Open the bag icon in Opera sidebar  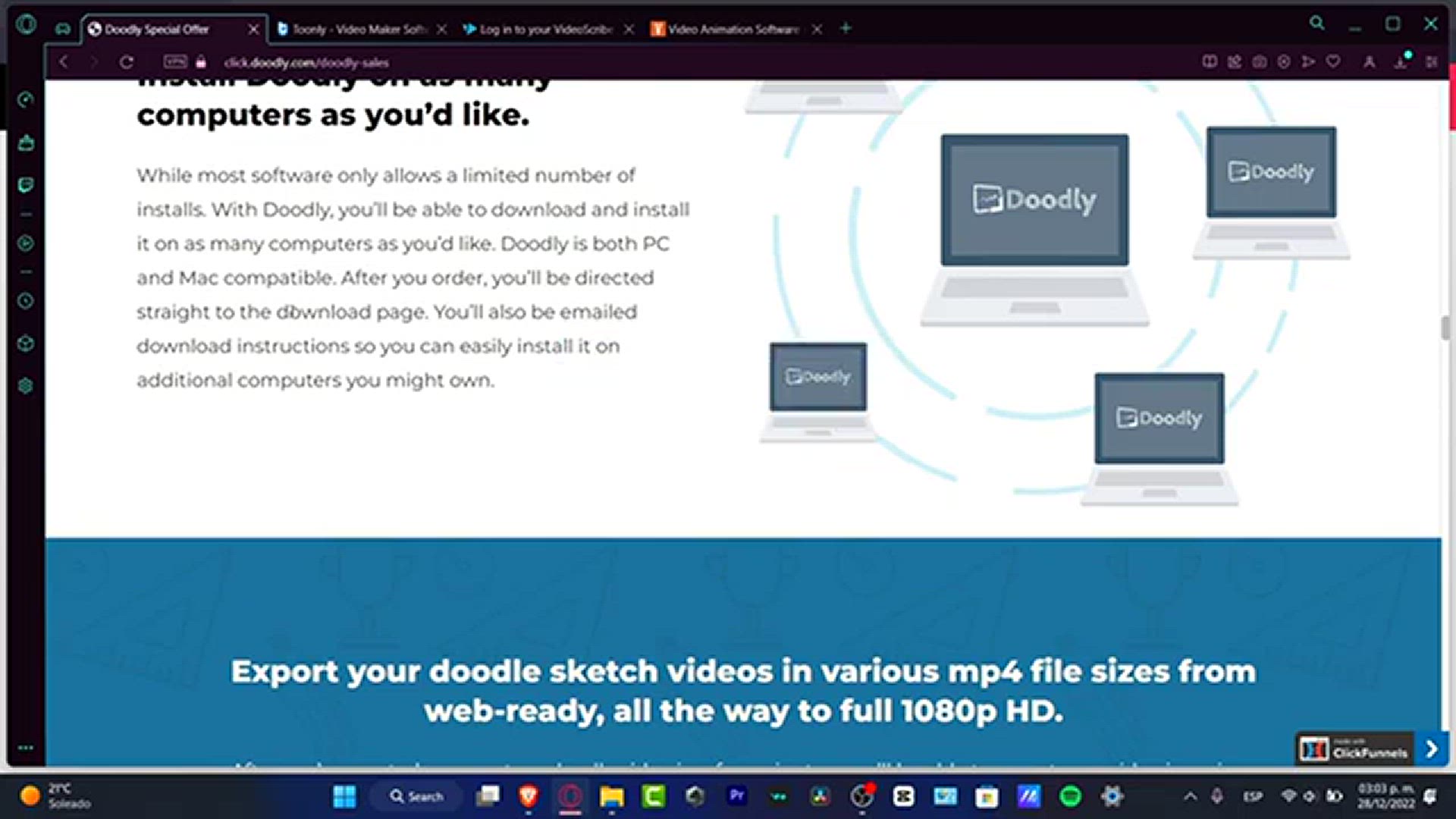pyautogui.click(x=26, y=143)
